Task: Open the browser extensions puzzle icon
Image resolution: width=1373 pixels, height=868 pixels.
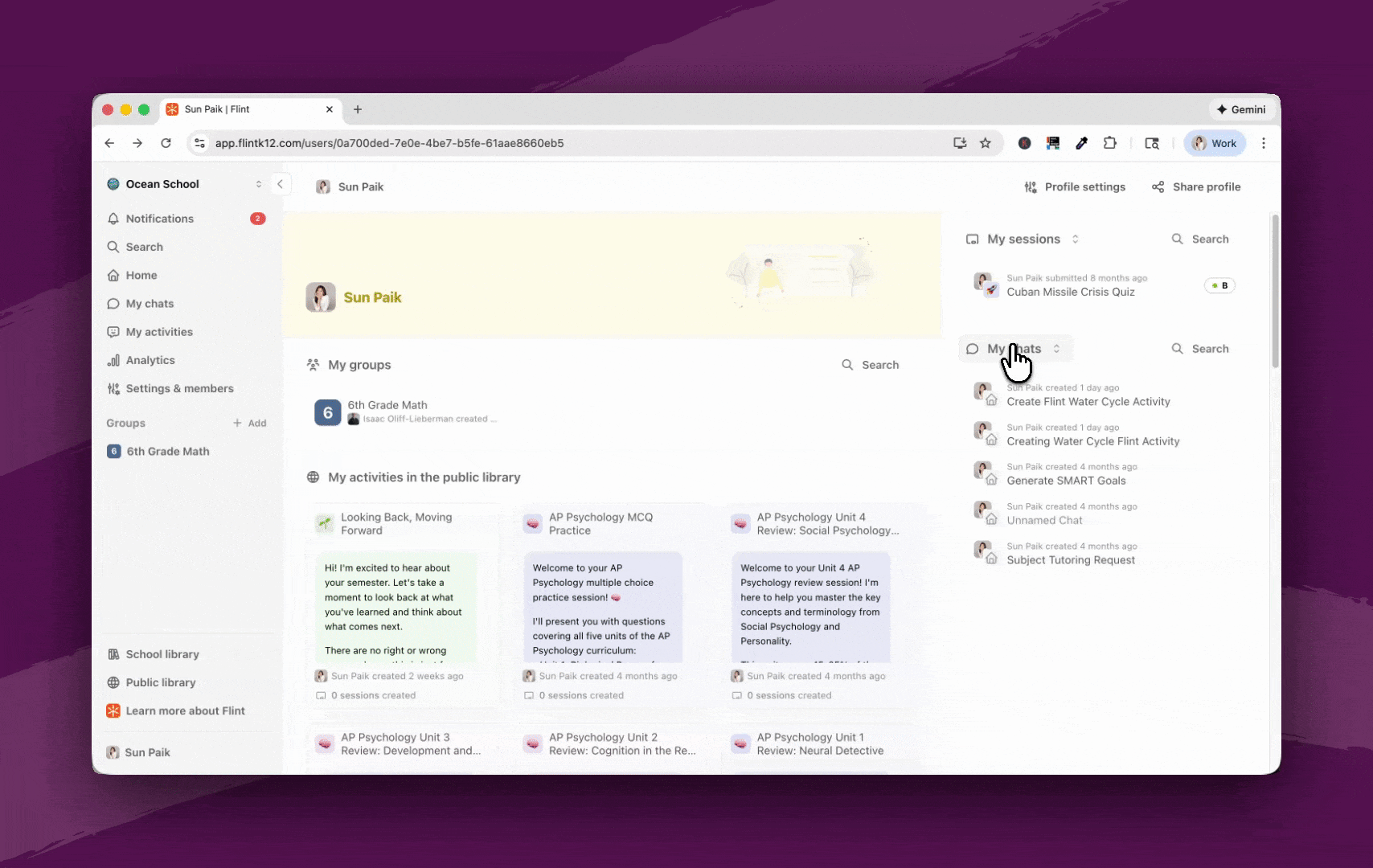Action: [x=1110, y=143]
